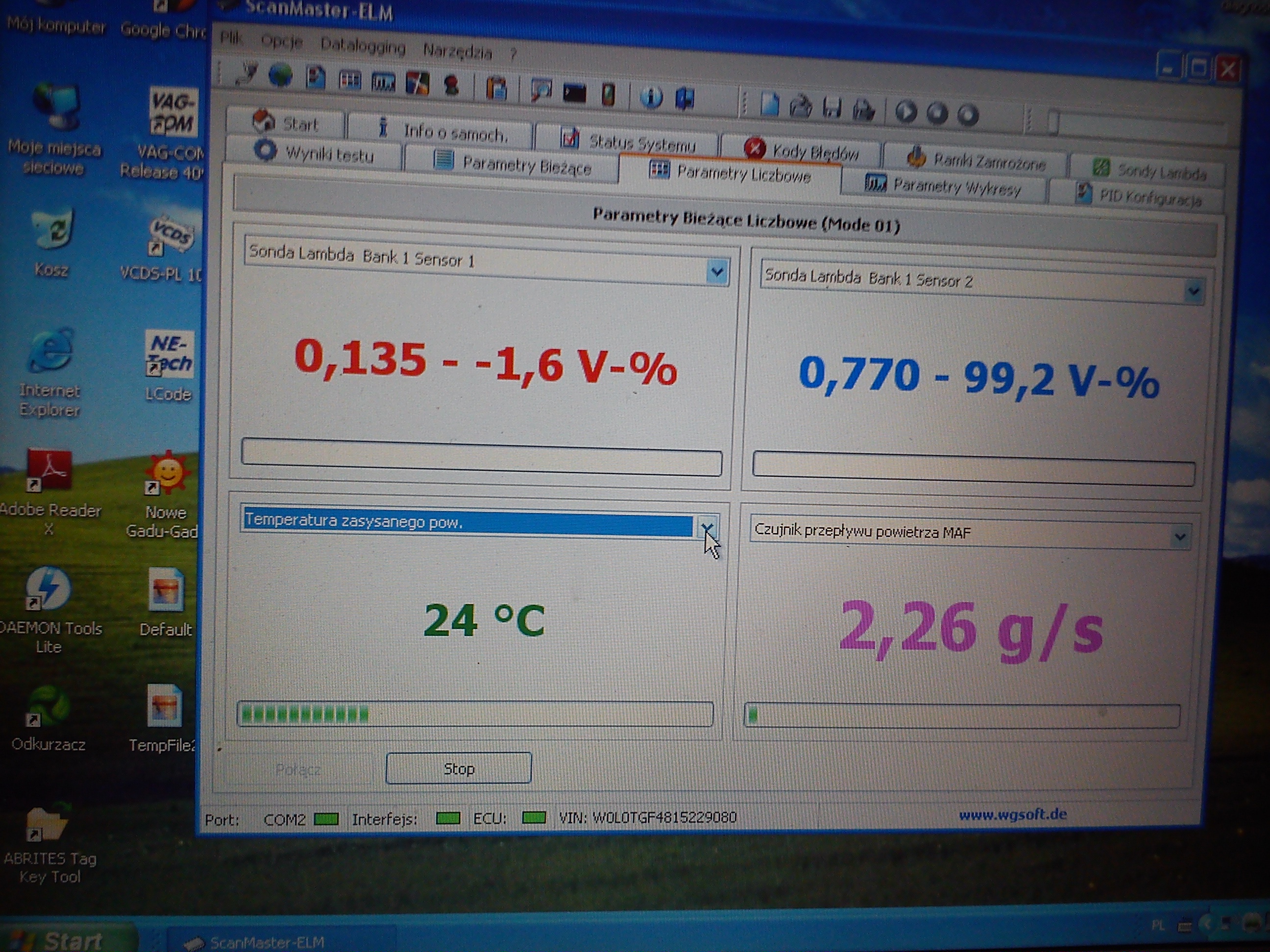Click the blue info circle icon
This screenshot has width=1270, height=952.
pos(651,97)
